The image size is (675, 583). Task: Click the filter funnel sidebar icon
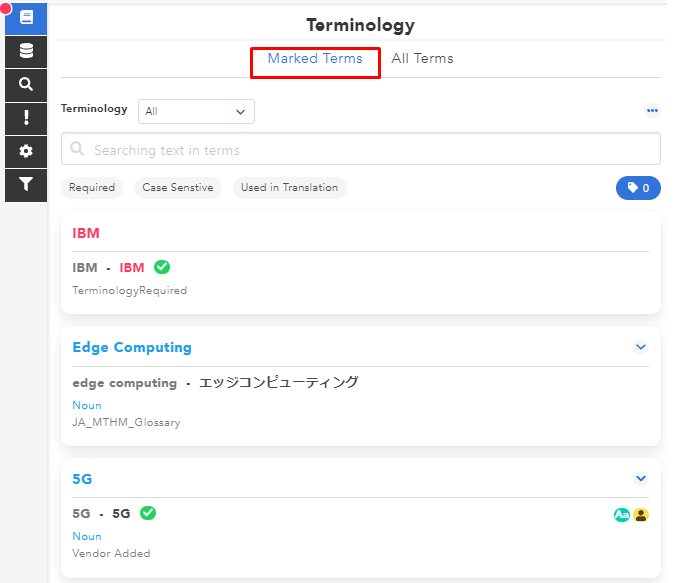tap(26, 184)
